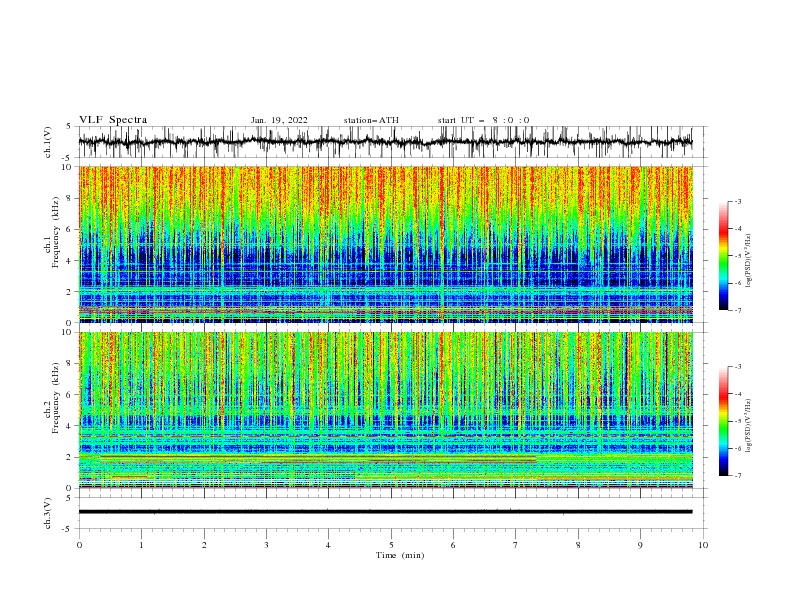Click the "10" kHz tick of ch.2 panel

[68, 332]
